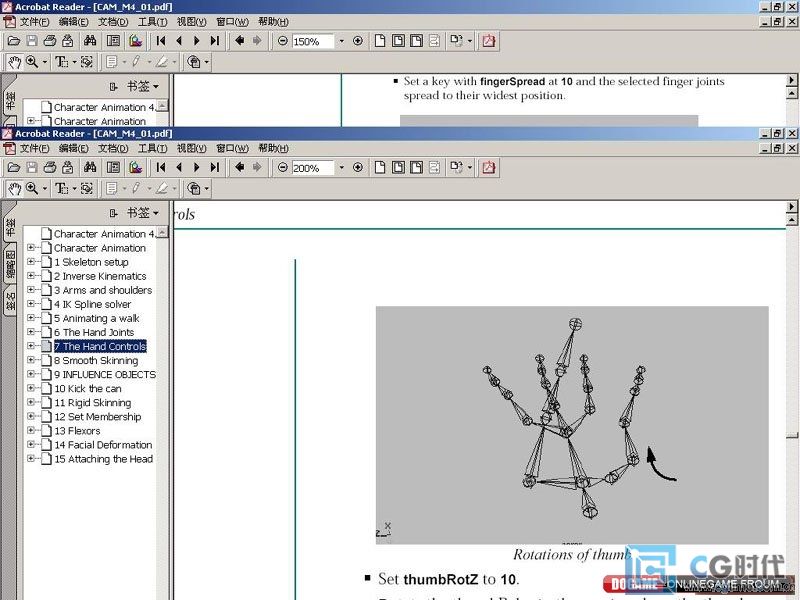Expand 9 INFLUENCE OBJECTS bookmark
Image resolution: width=800 pixels, height=600 pixels.
coord(31,374)
